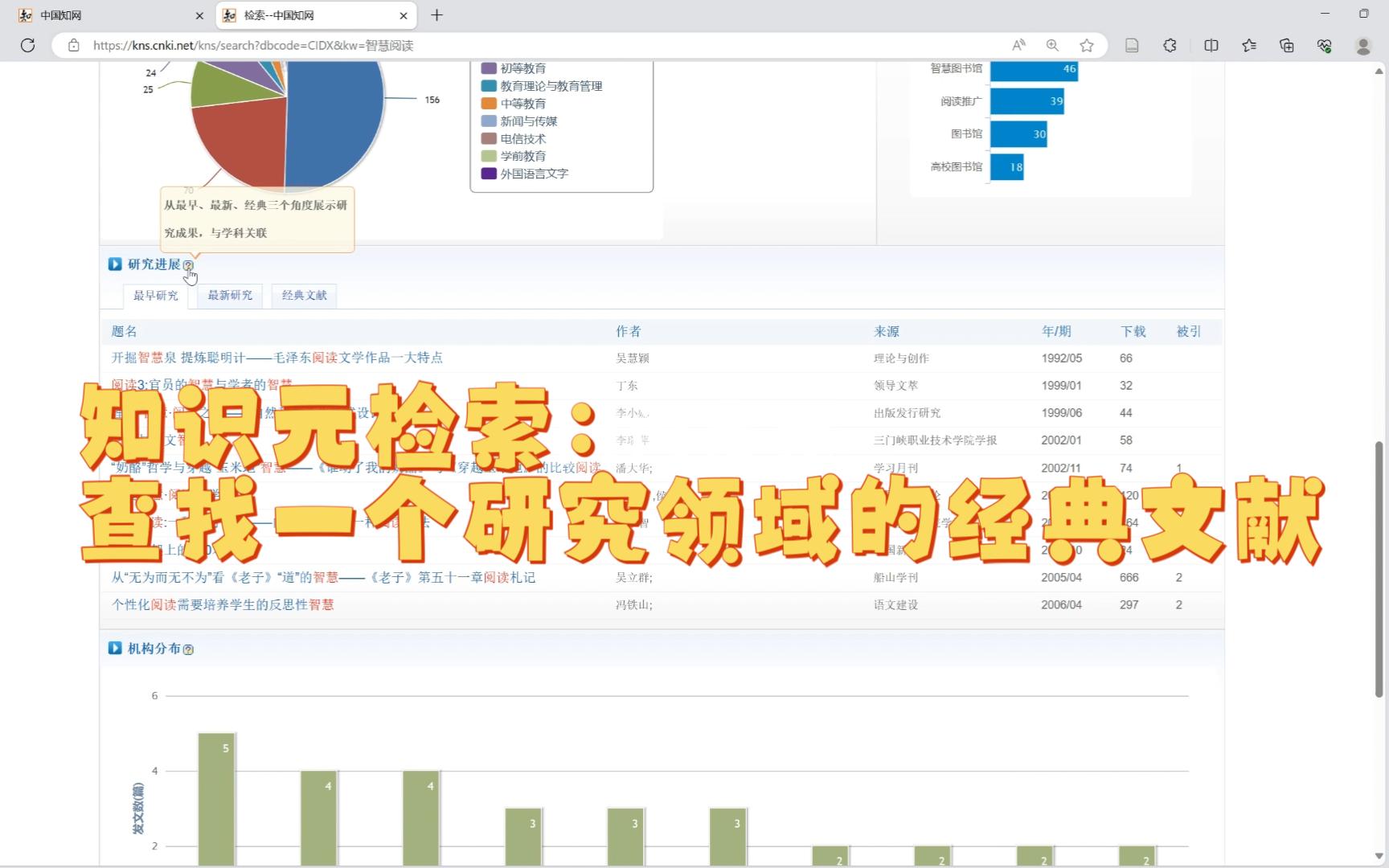This screenshot has width=1389, height=868.
Task: Click the 教育理论与教育管理 legend swatch
Action: tap(489, 86)
